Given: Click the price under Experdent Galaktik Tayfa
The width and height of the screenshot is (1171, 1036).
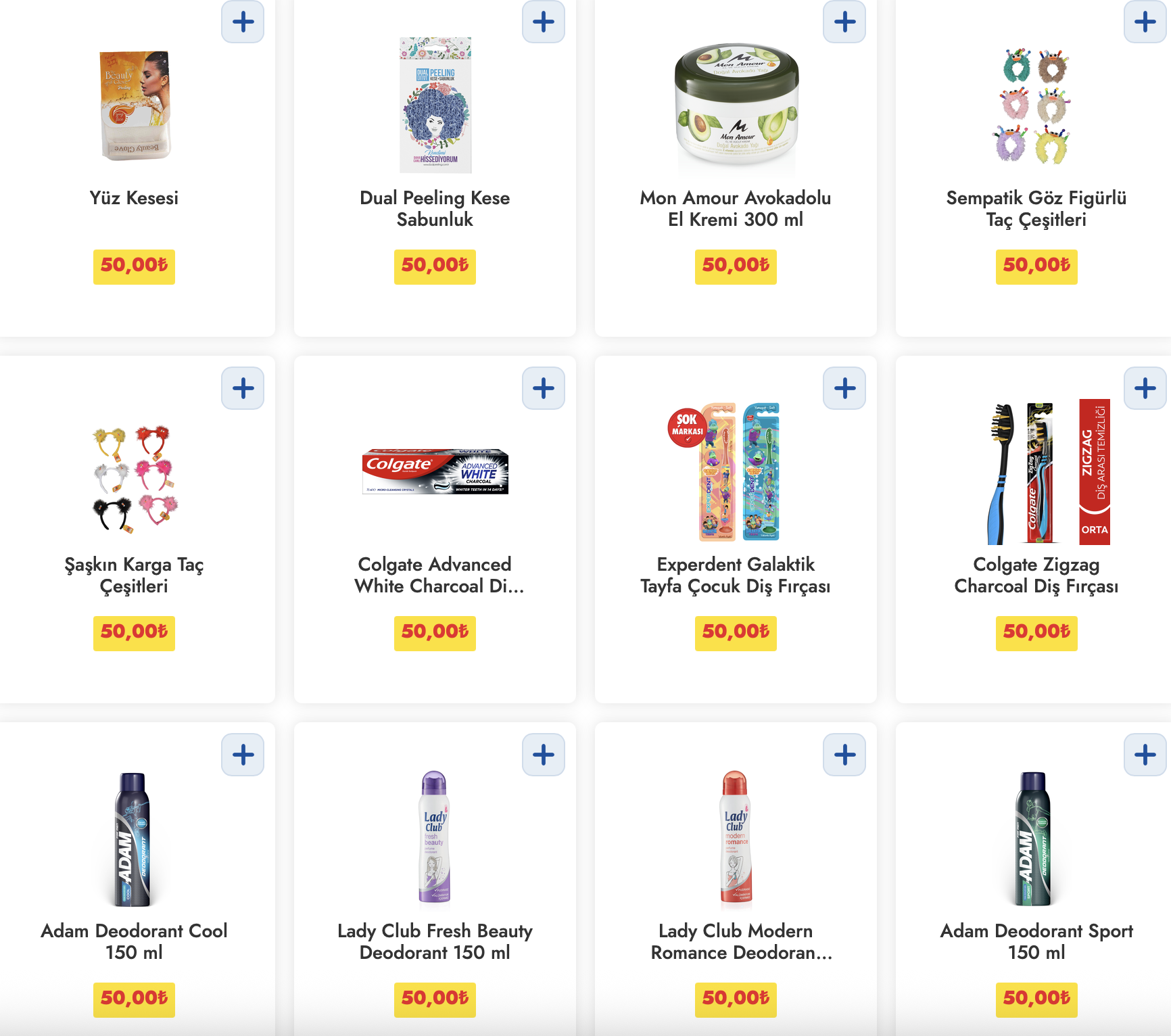Looking at the screenshot, I should click(736, 633).
